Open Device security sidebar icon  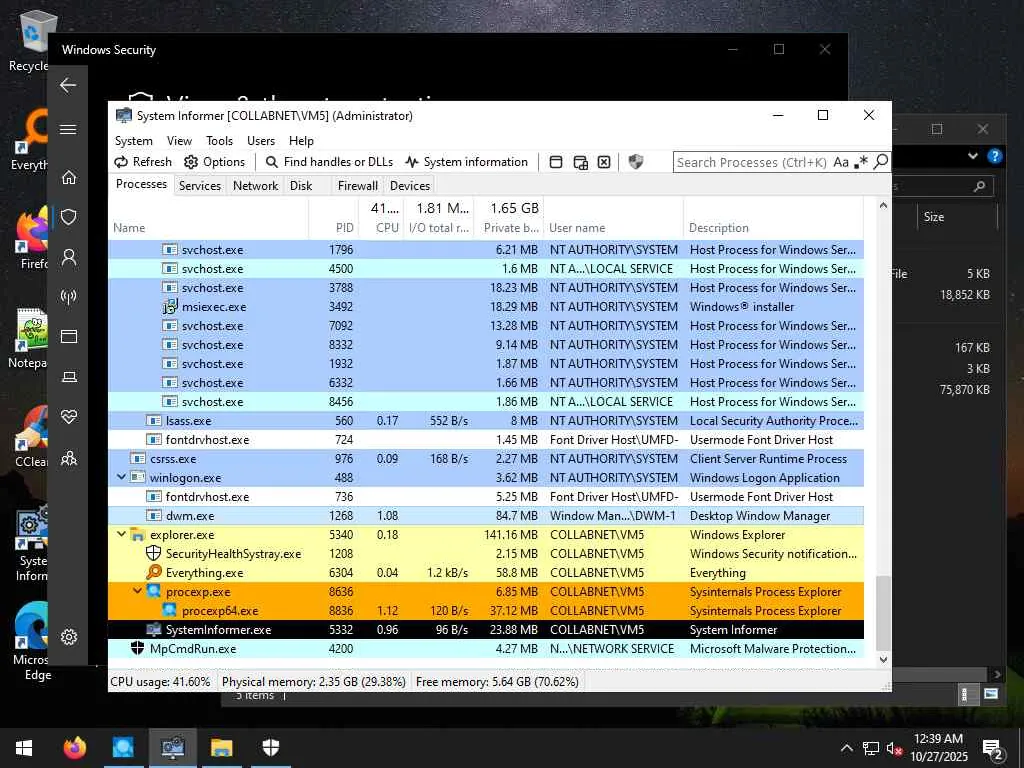[x=69, y=377]
